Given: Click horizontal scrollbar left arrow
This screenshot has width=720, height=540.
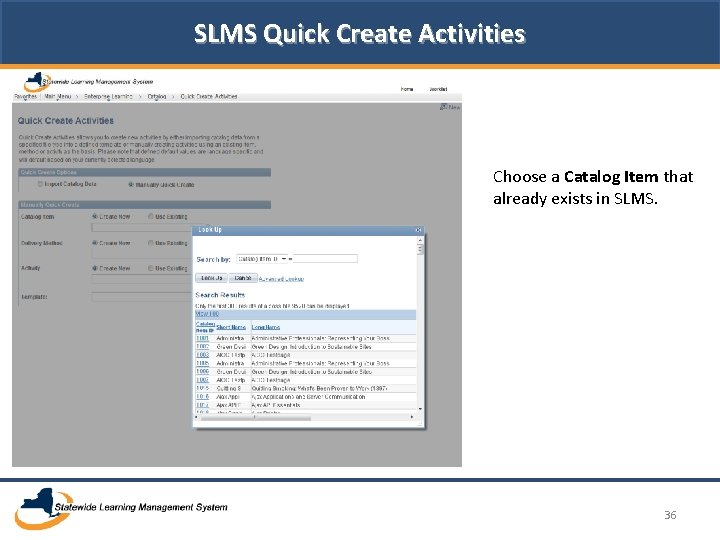Looking at the screenshot, I should point(197,417).
